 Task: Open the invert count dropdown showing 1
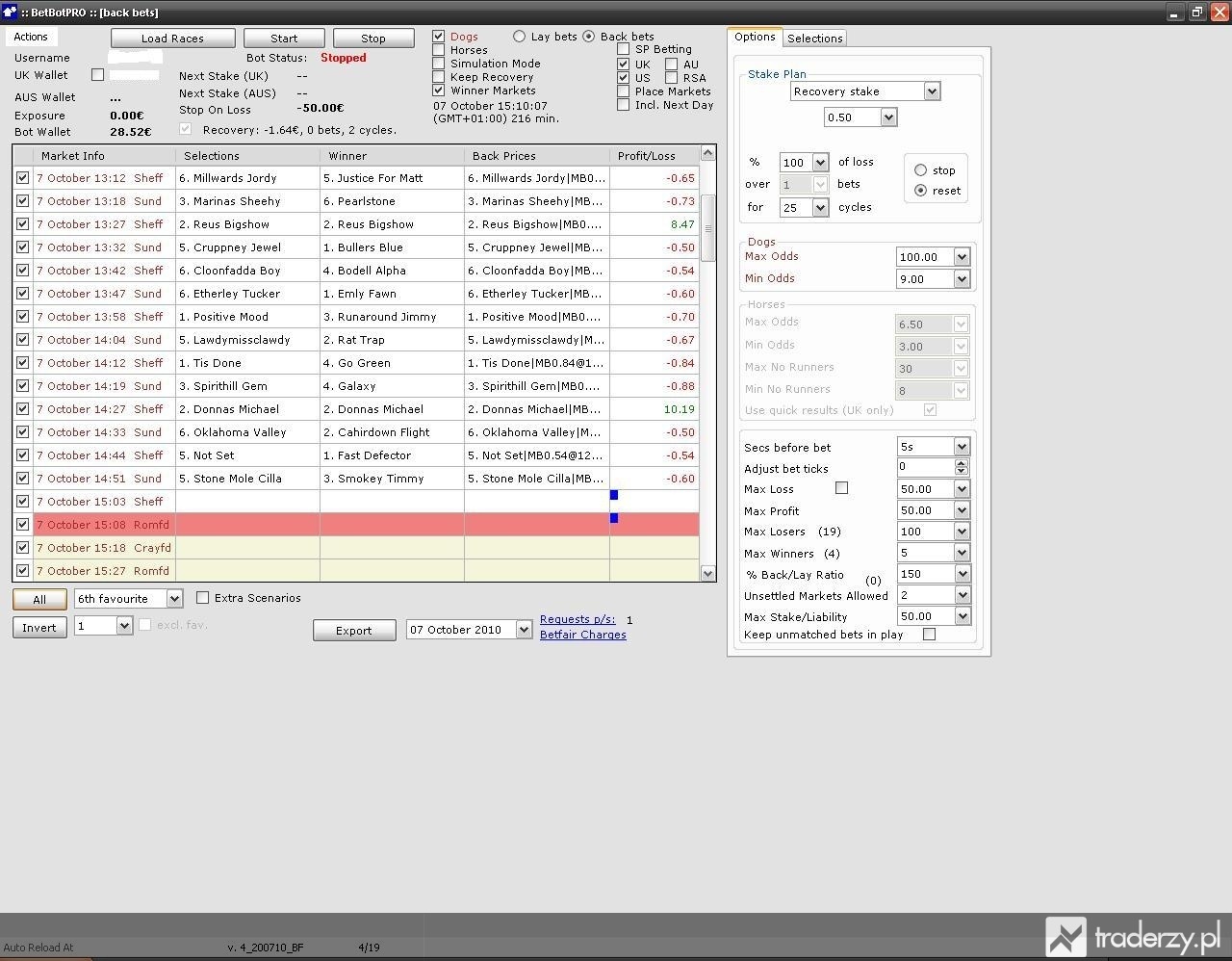(x=124, y=625)
